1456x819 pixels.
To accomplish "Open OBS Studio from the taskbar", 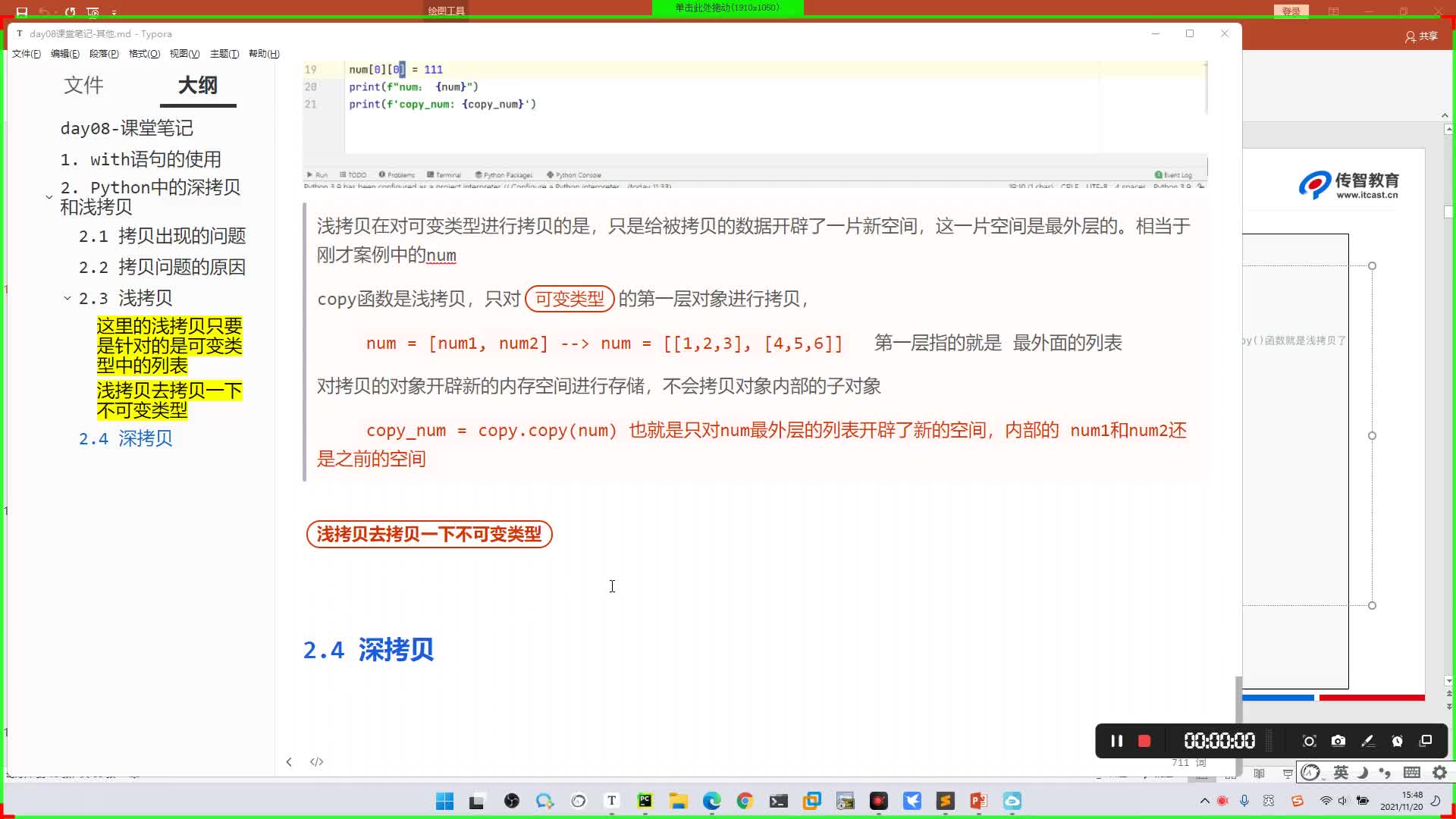I will tap(512, 801).
